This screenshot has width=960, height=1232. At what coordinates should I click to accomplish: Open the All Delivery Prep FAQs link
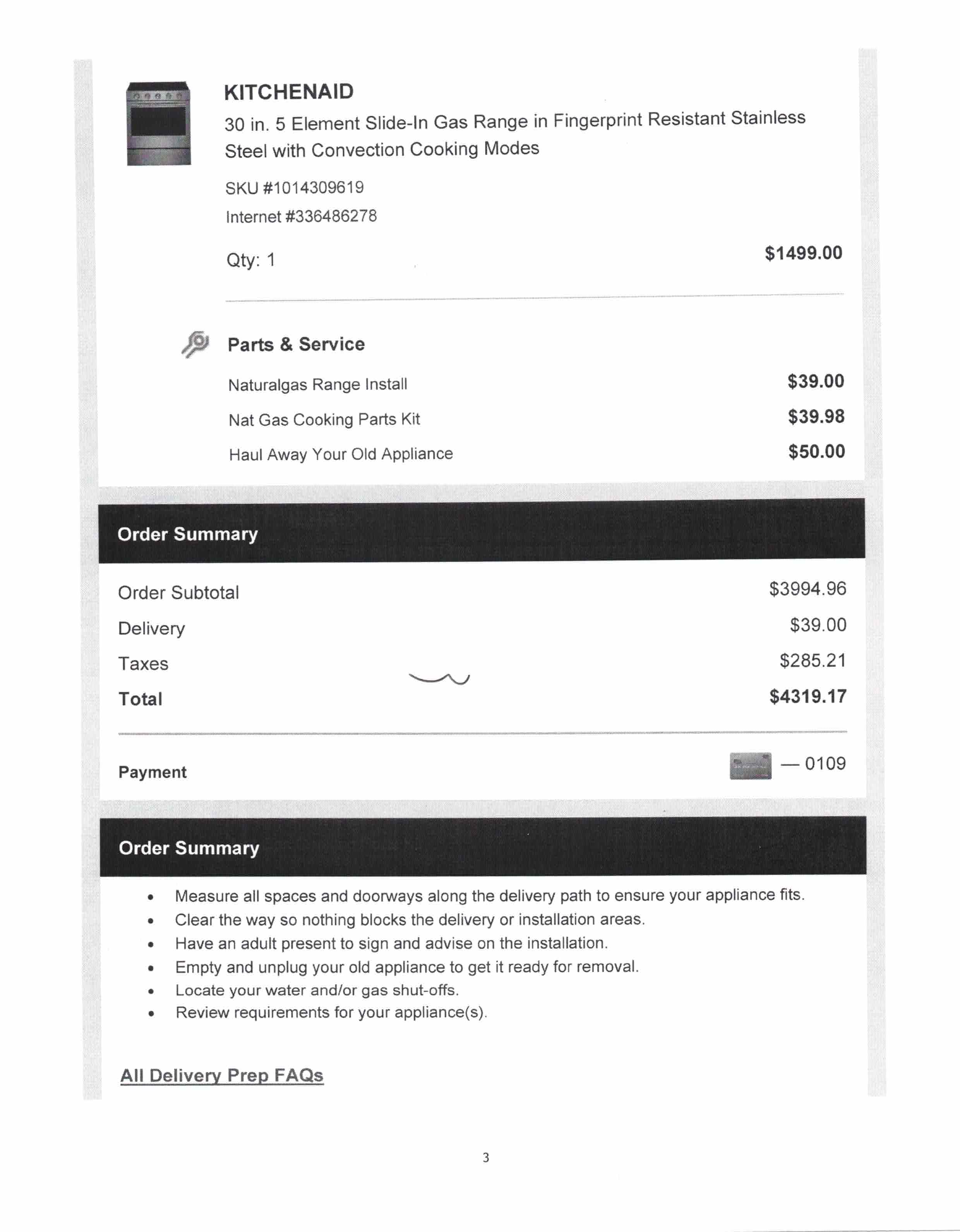click(222, 1075)
